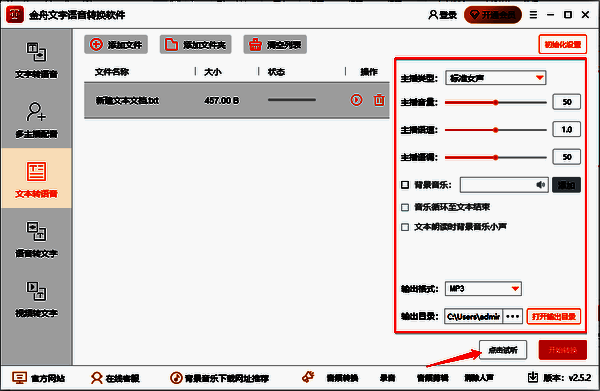Open the 在线客服 support link
600x391 pixels.
115,378
